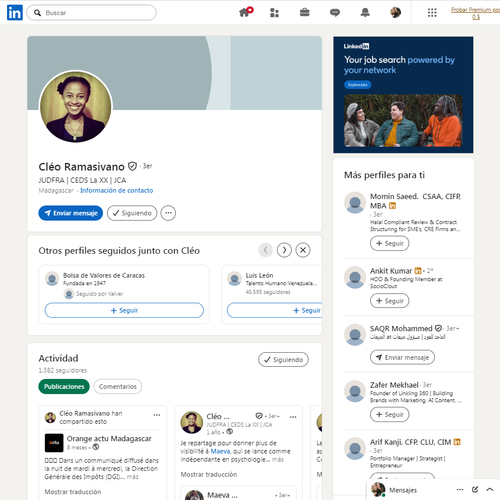Image resolution: width=500 pixels, height=500 pixels.
Task: Open Zafer Mekhael's profile
Action: (x=394, y=385)
